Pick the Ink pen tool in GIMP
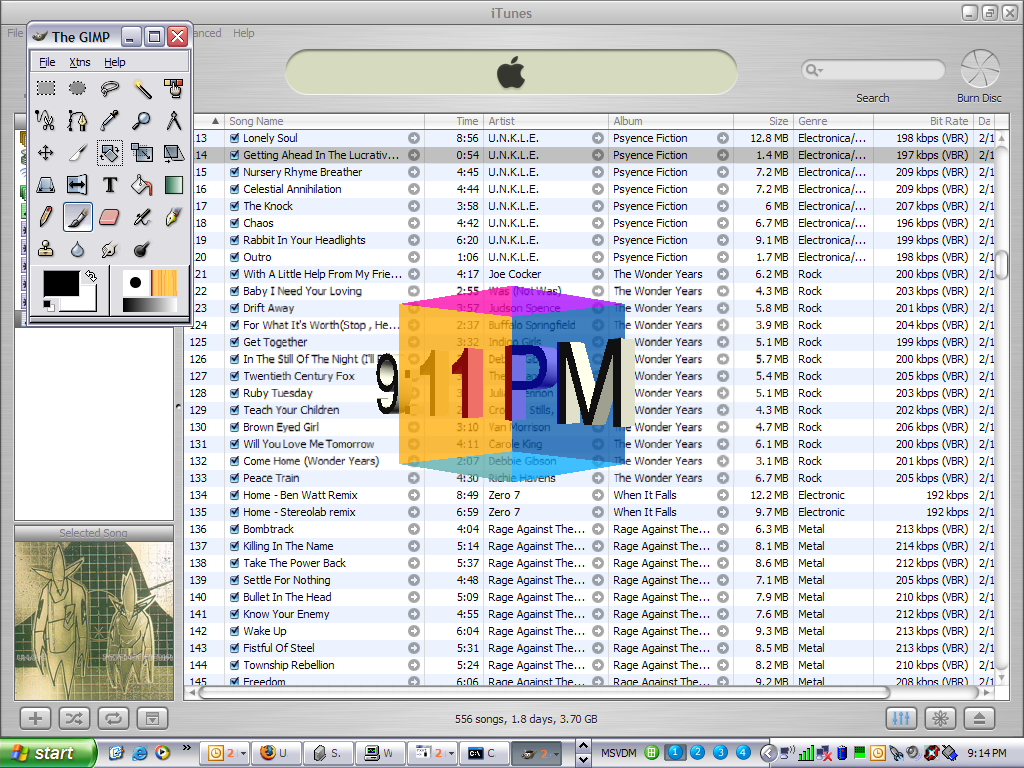The width and height of the screenshot is (1024, 768). point(174,217)
